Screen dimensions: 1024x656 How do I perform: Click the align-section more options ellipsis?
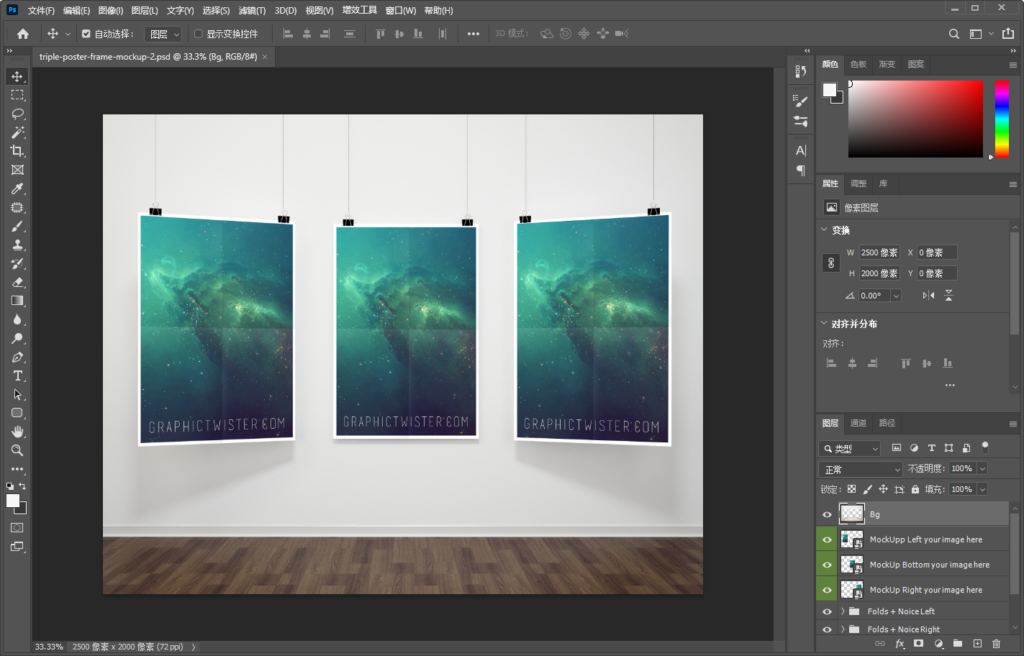[950, 385]
